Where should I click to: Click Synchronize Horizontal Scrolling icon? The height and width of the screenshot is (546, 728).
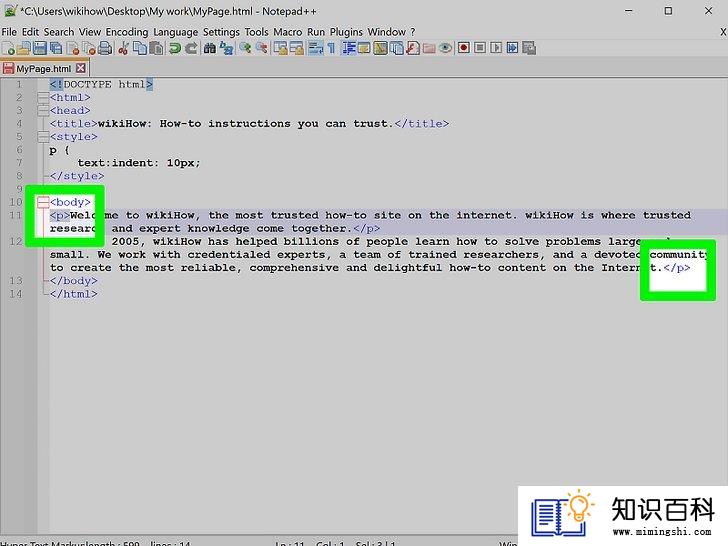click(297, 48)
